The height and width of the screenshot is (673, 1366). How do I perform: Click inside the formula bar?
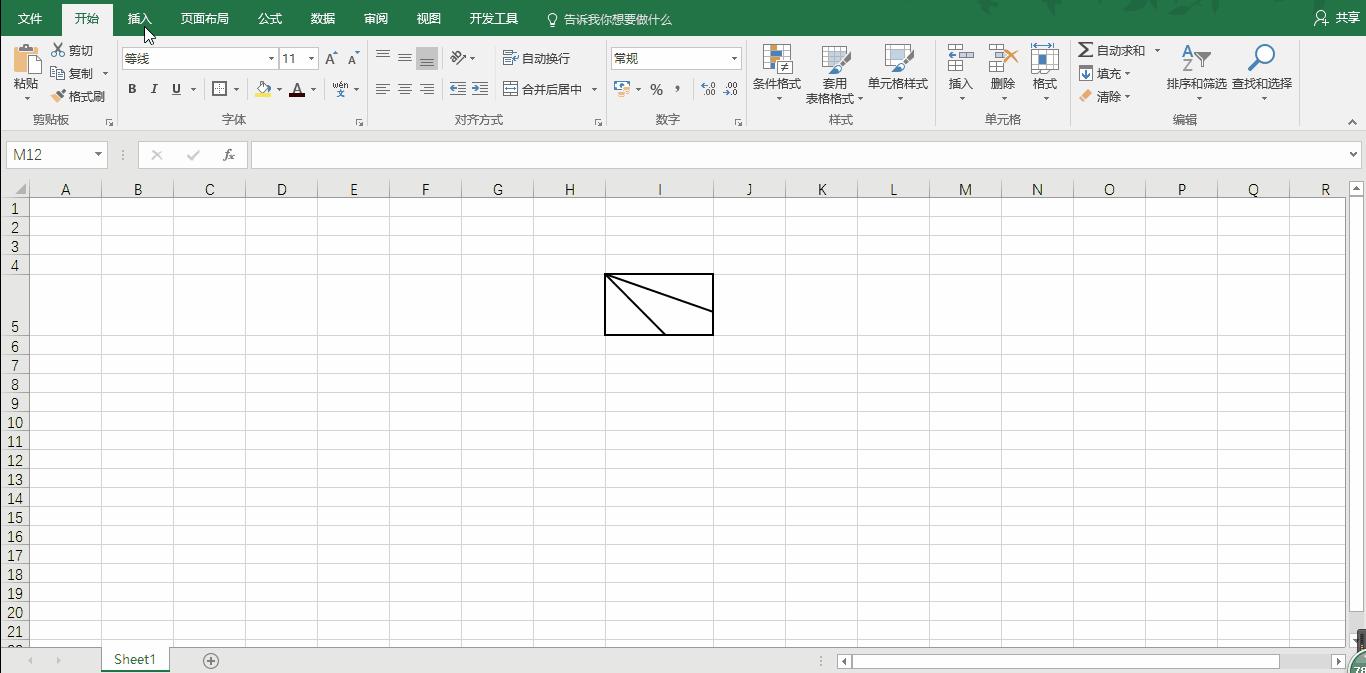coord(700,155)
